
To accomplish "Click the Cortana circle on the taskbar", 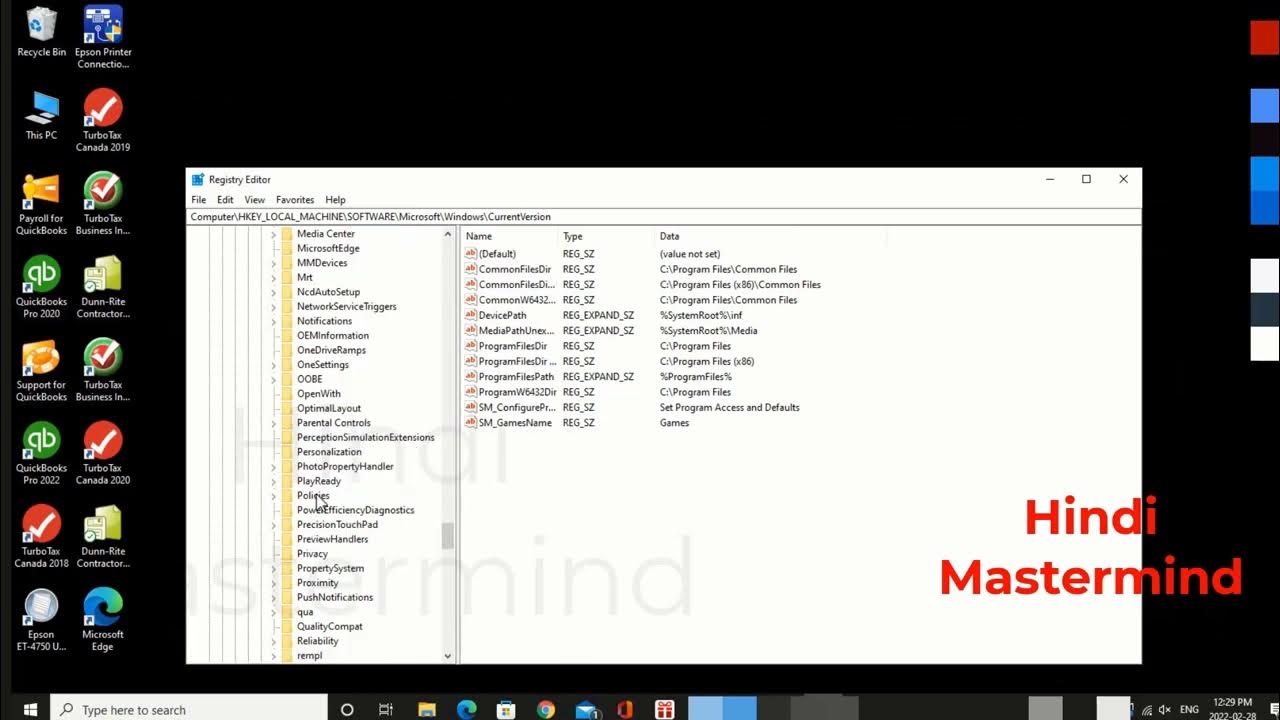I will [347, 709].
